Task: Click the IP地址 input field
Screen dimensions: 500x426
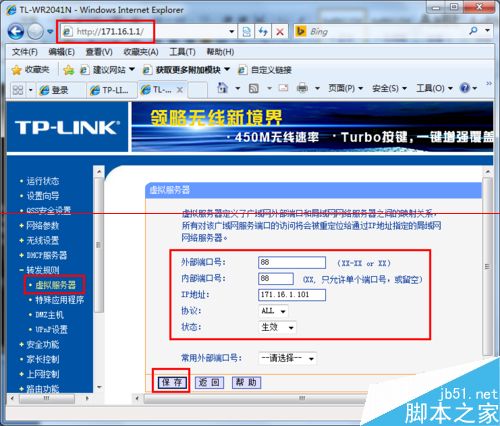Action: [292, 295]
